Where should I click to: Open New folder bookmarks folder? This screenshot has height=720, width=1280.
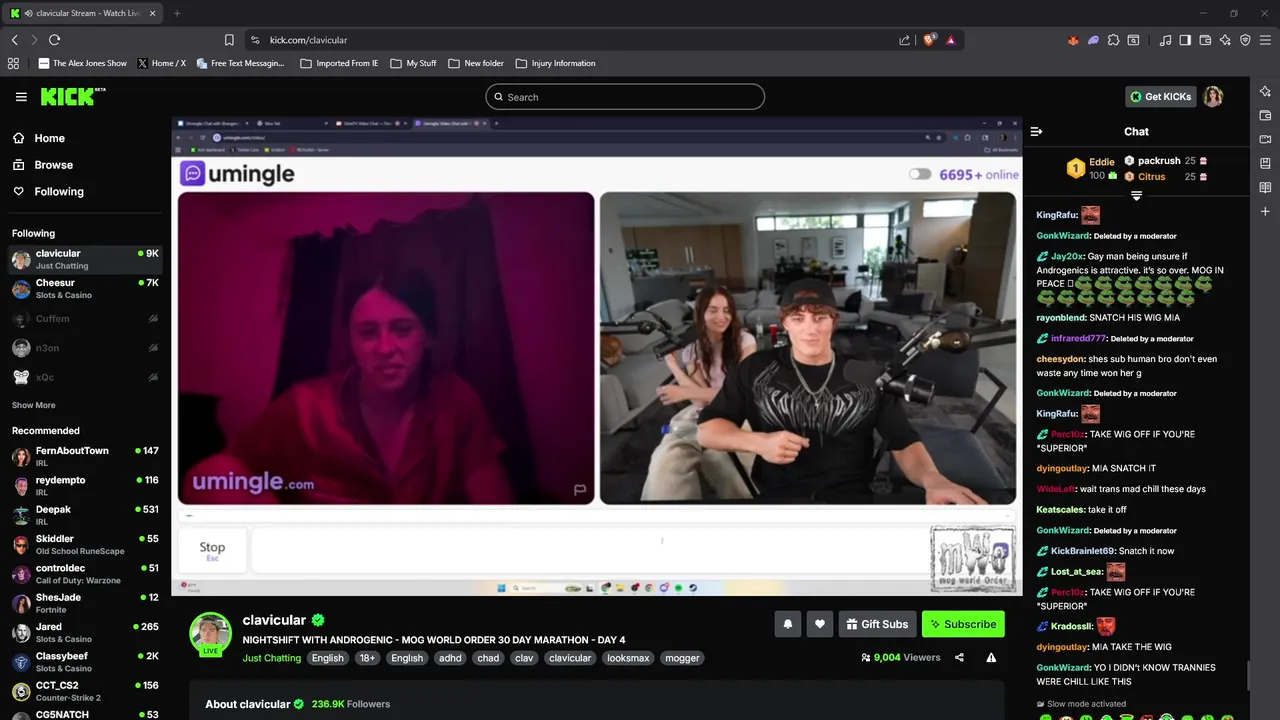[476, 63]
